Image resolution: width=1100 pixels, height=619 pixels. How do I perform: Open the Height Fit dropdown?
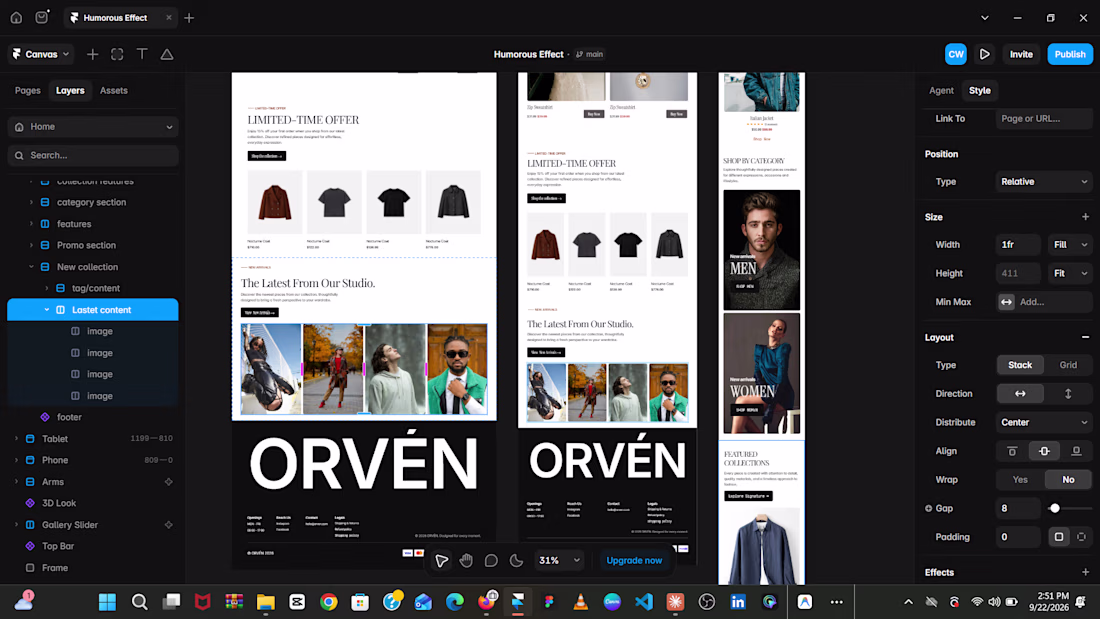click(x=1070, y=274)
